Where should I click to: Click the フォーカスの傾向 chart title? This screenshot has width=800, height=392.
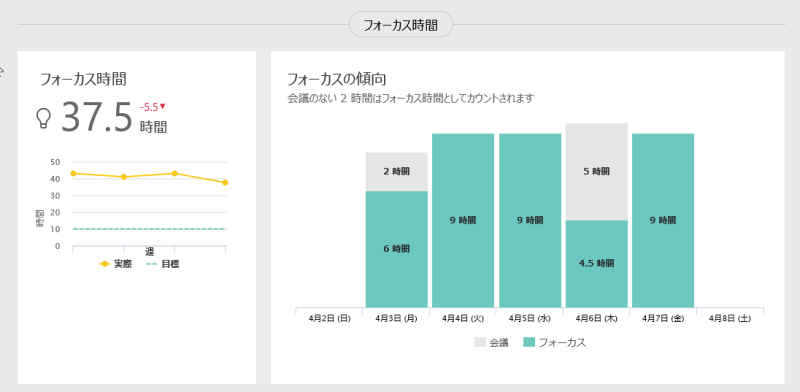(337, 79)
